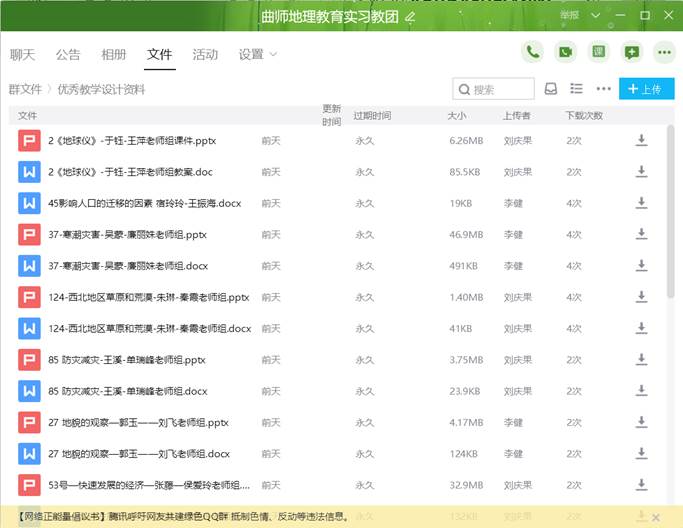Image resolution: width=683 pixels, height=528 pixels.
Task: Open the file inbox tray icon
Action: [x=550, y=89]
